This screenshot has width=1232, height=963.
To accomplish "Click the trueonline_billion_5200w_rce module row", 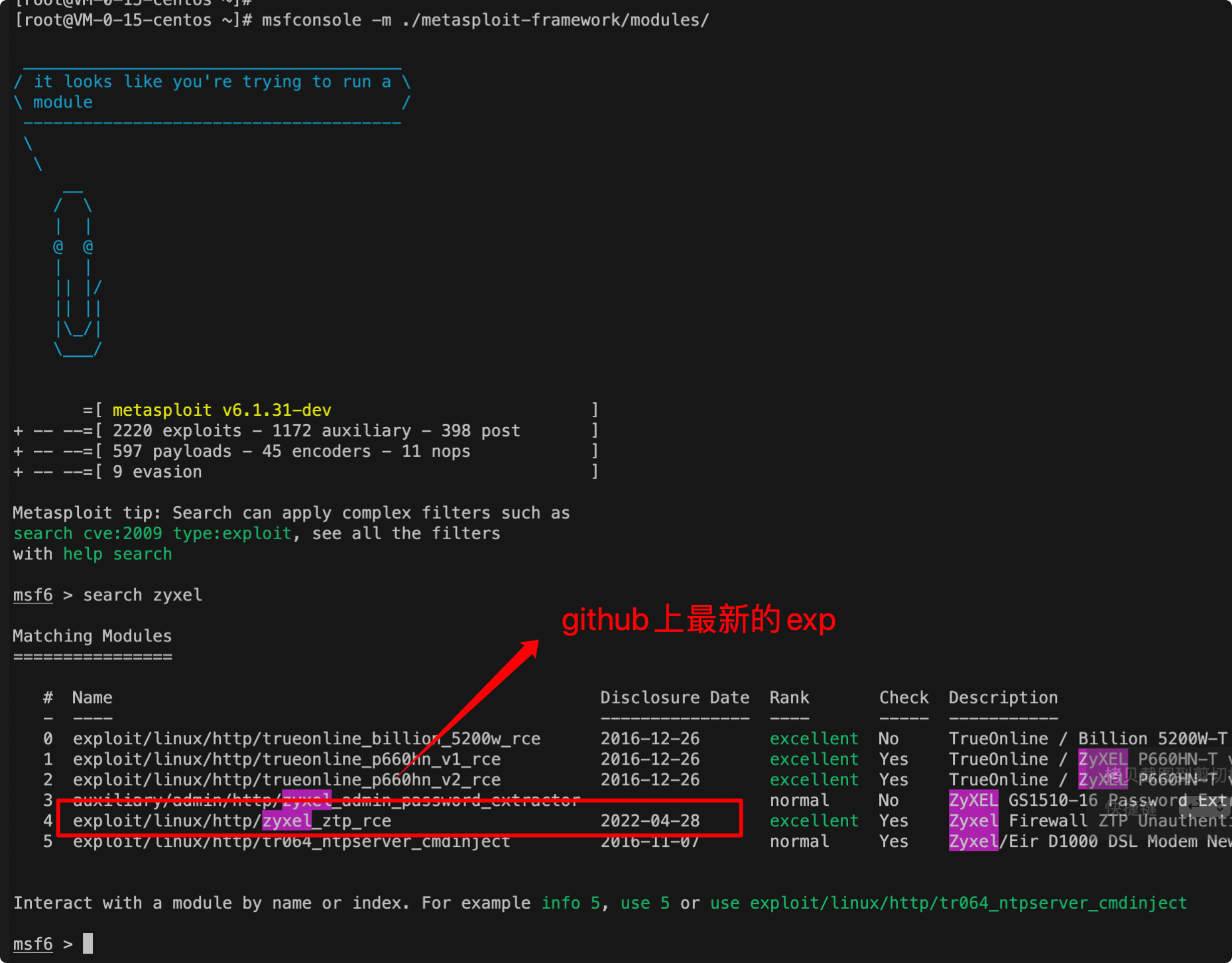I will 635,739.
